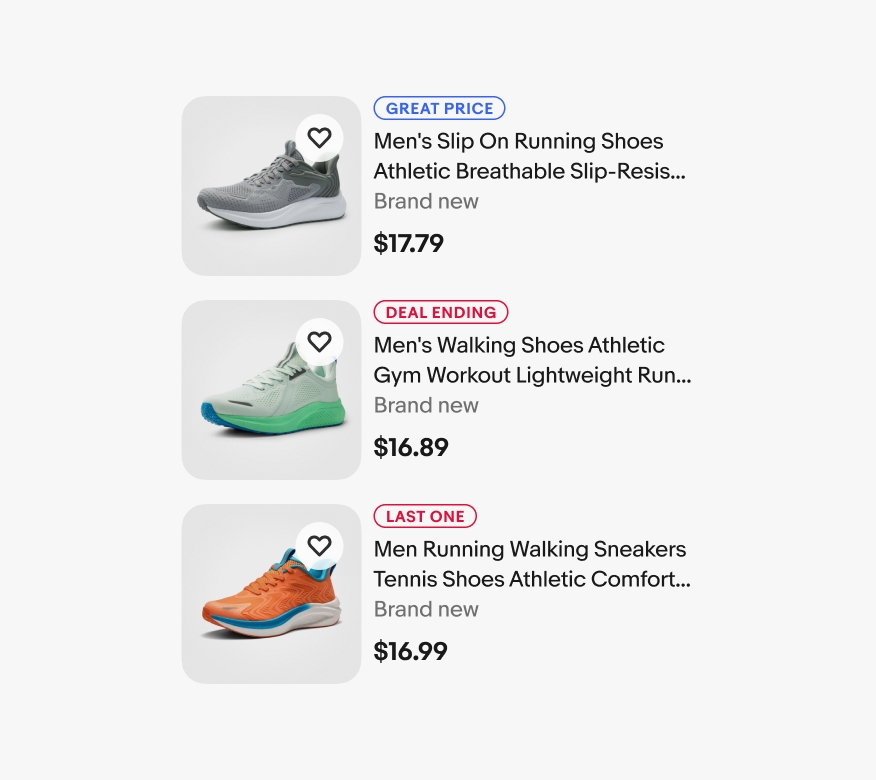
Task: Click "Brand new" above the $16.99 price
Action: [426, 609]
